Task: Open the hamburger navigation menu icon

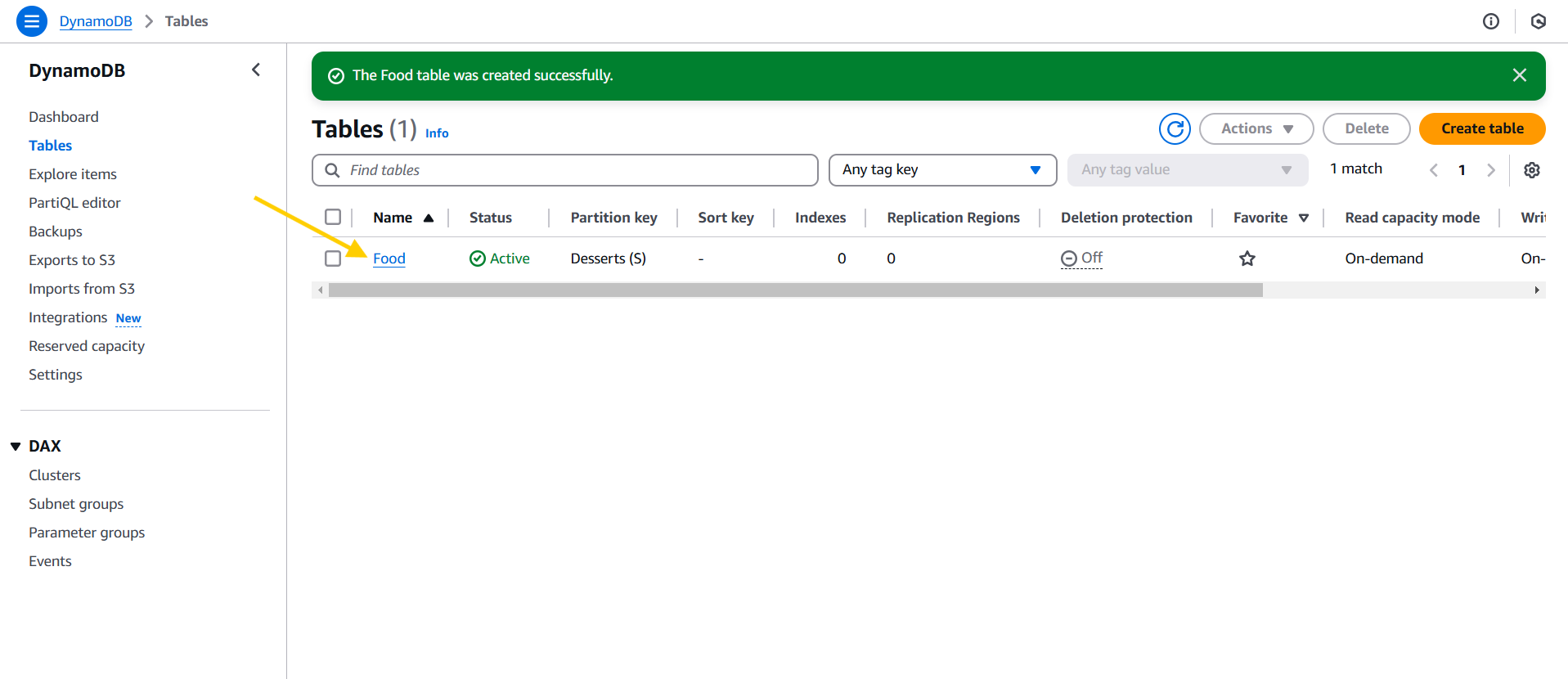Action: click(x=31, y=21)
